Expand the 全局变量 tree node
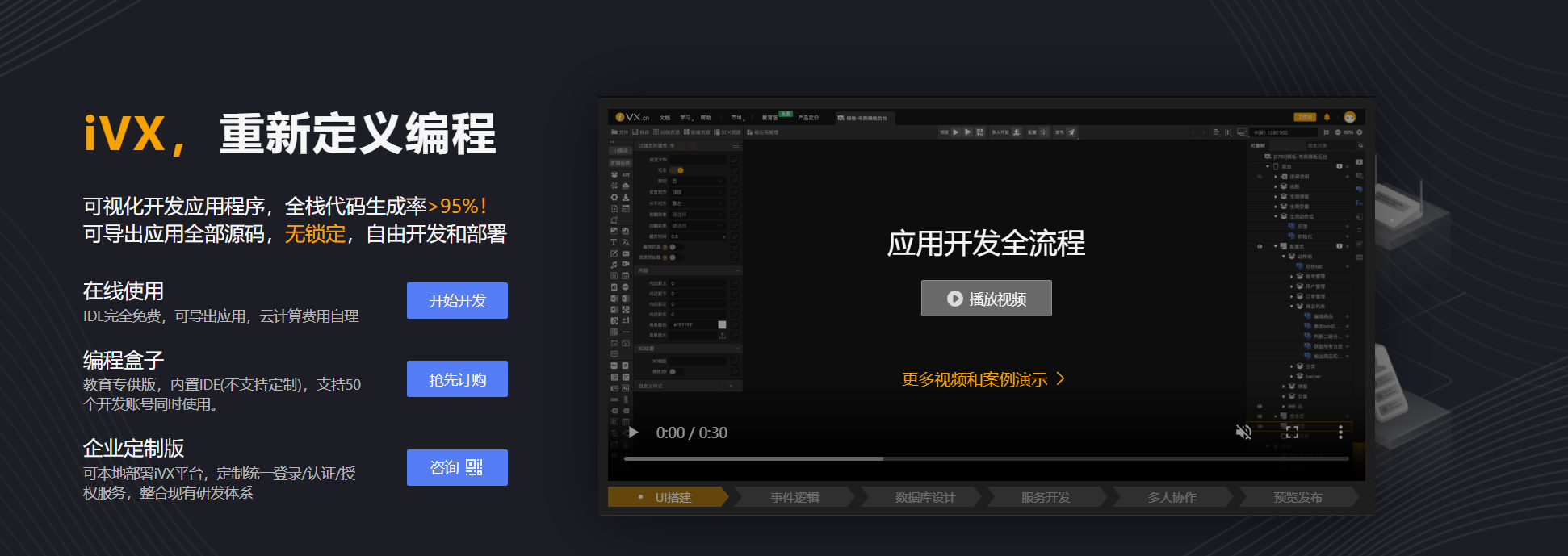Screen dimensions: 1568x556 tap(1276, 207)
